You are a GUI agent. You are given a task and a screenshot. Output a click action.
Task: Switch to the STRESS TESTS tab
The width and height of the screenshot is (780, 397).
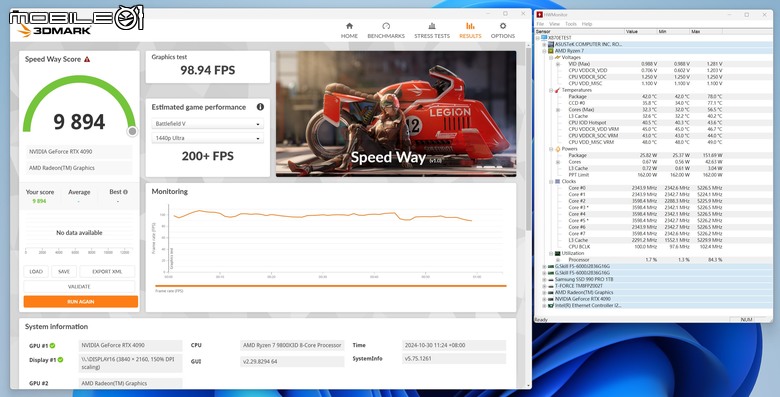pyautogui.click(x=432, y=30)
